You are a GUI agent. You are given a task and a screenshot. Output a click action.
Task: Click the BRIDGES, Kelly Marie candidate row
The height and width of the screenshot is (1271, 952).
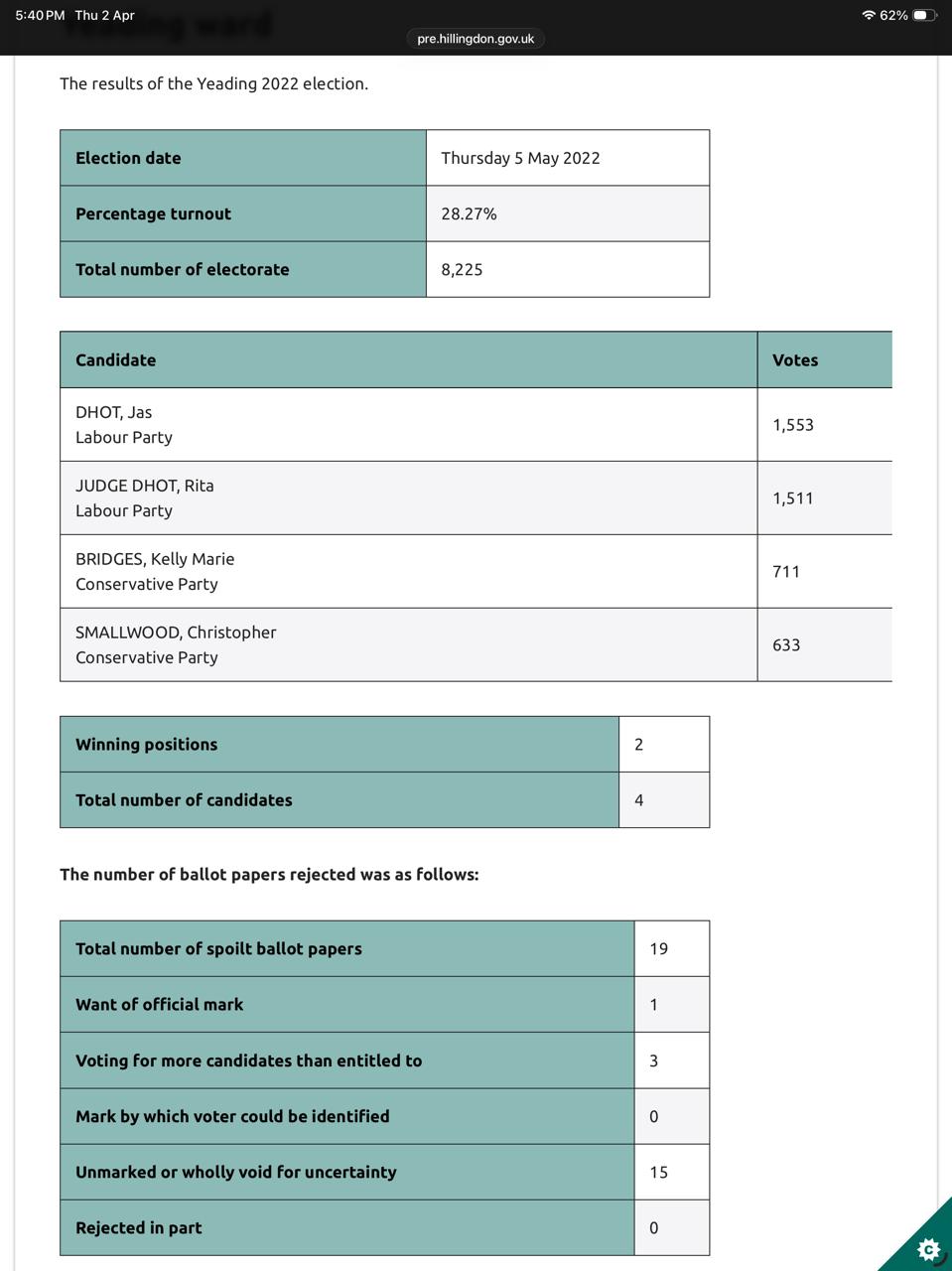(407, 571)
